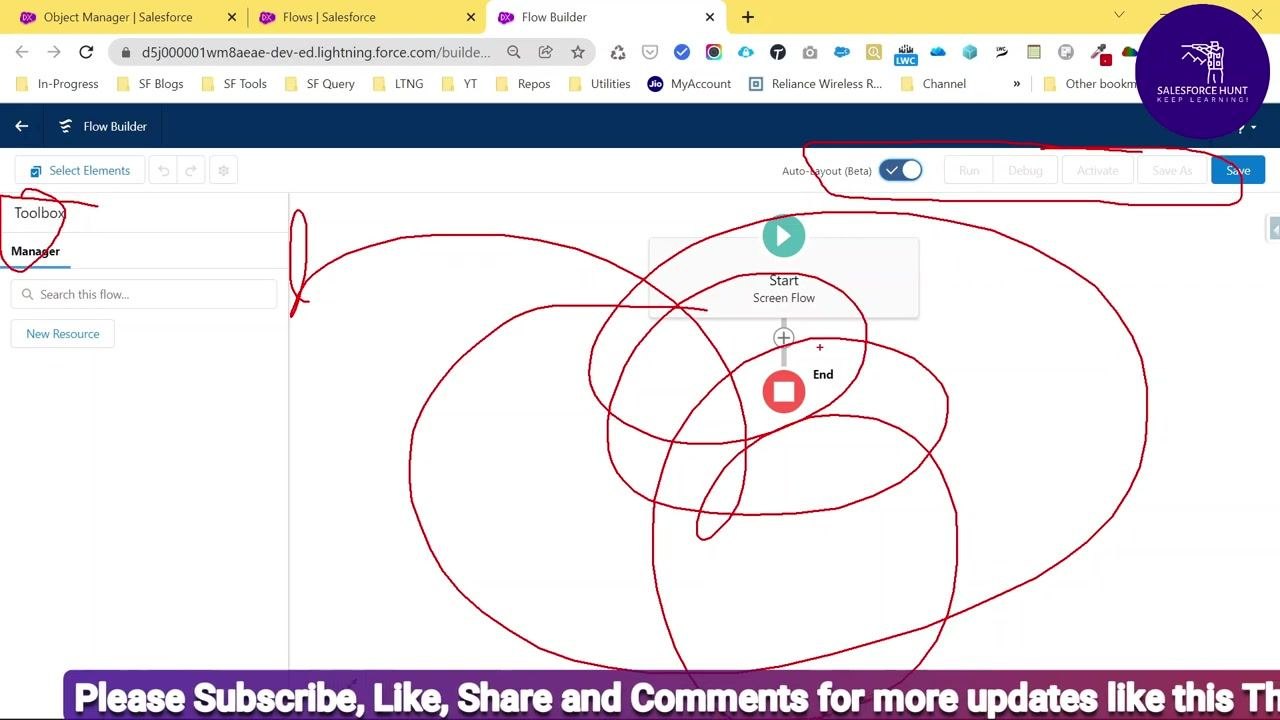Screen dimensions: 1280x720
Task: Switch to the Object Manager | Salesforce tab
Action: 118,17
